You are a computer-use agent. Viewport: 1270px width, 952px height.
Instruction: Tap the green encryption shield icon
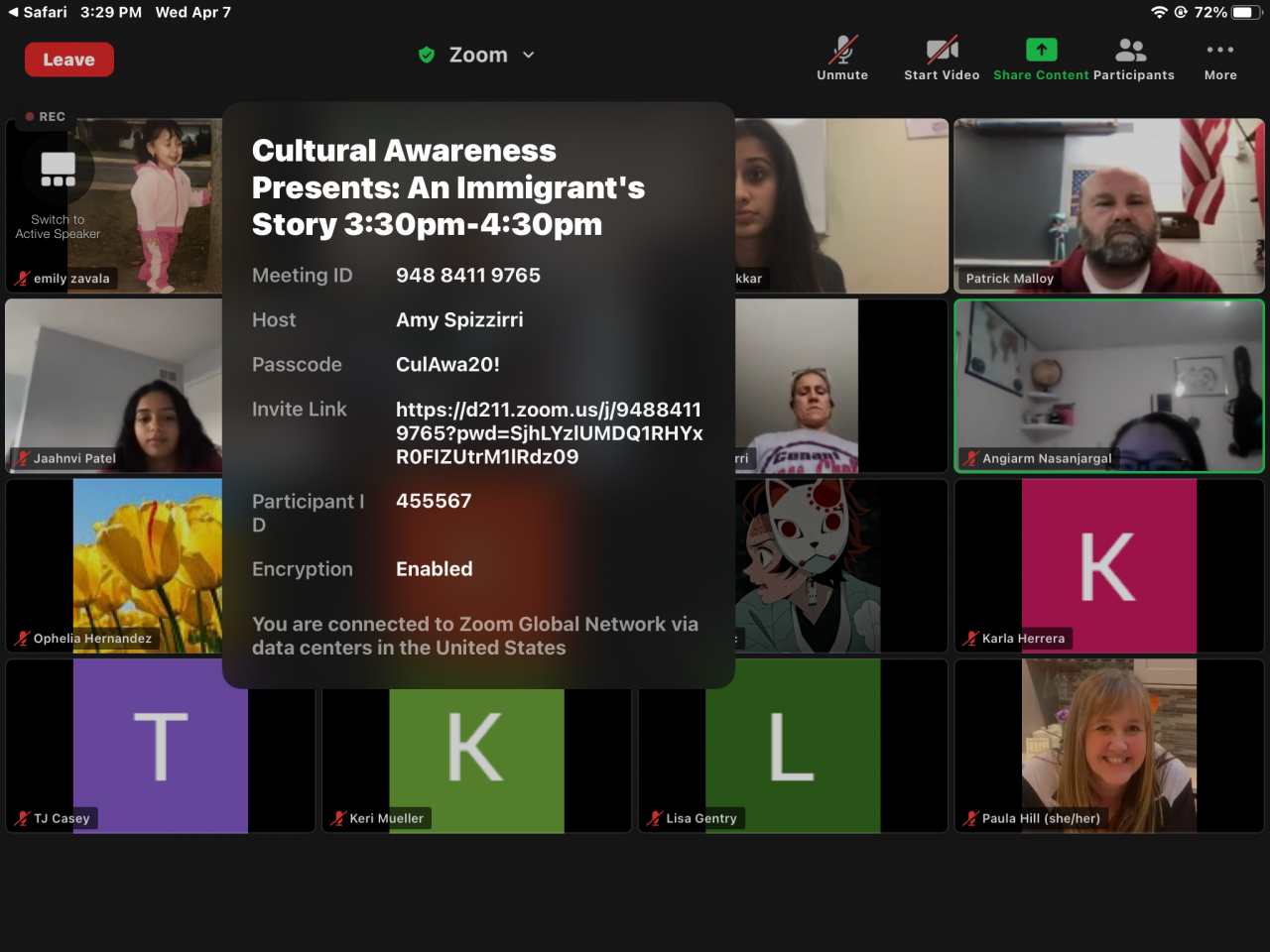427,56
